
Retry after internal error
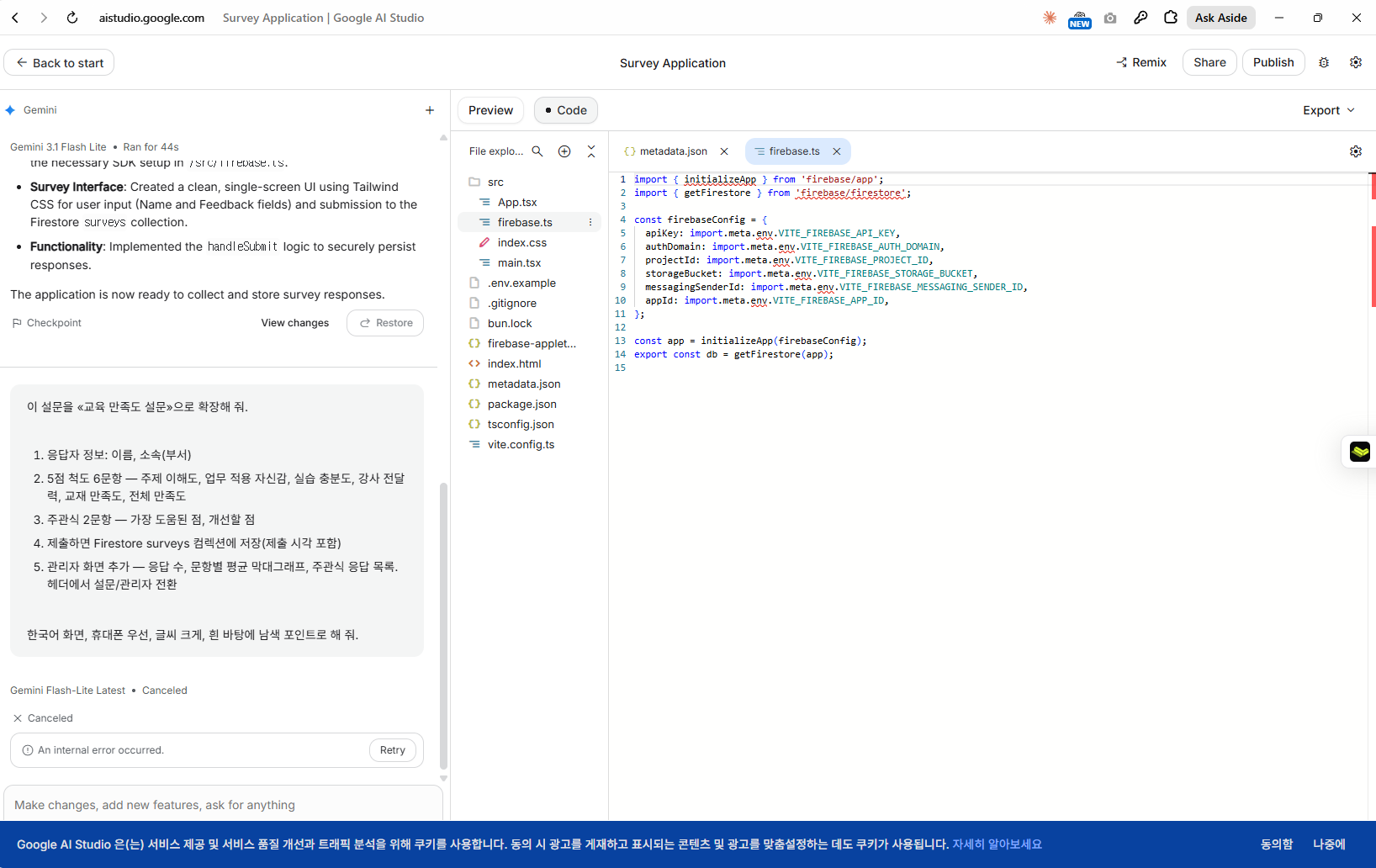392,750
